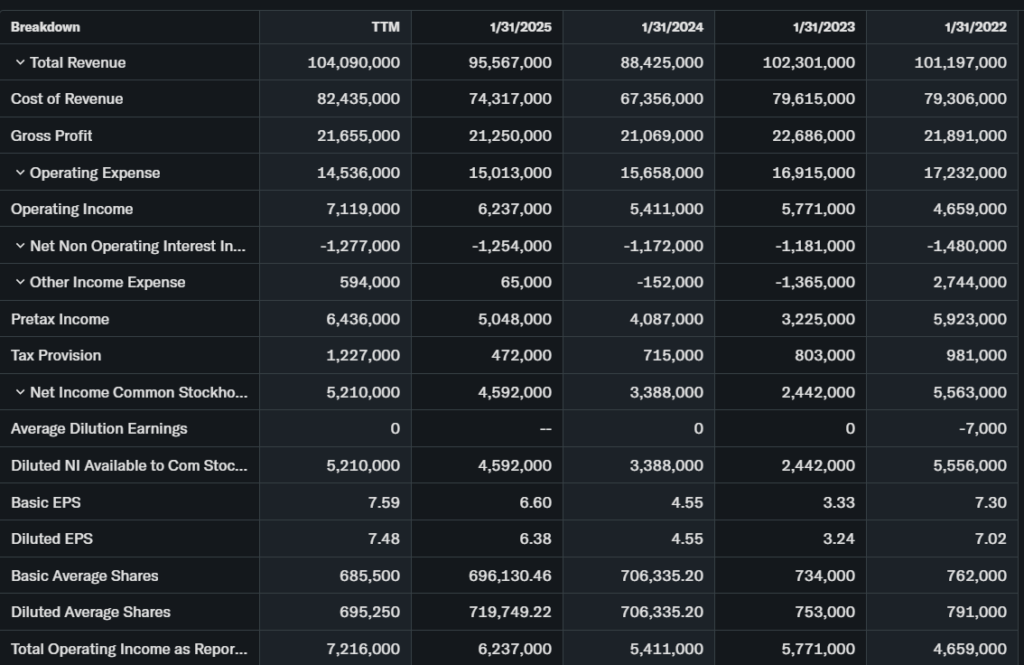The width and height of the screenshot is (1024, 665).
Task: Expand the Other Income Expense chevron
Action: [20, 283]
